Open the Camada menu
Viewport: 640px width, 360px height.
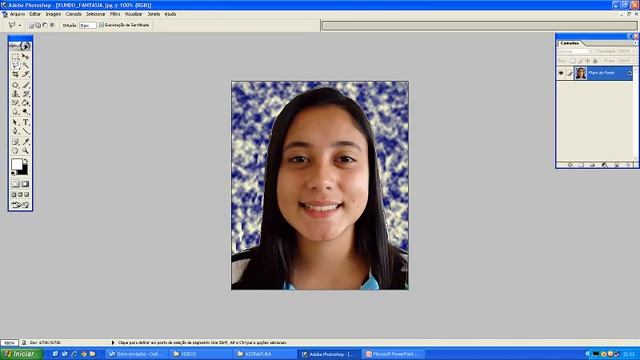(x=73, y=14)
